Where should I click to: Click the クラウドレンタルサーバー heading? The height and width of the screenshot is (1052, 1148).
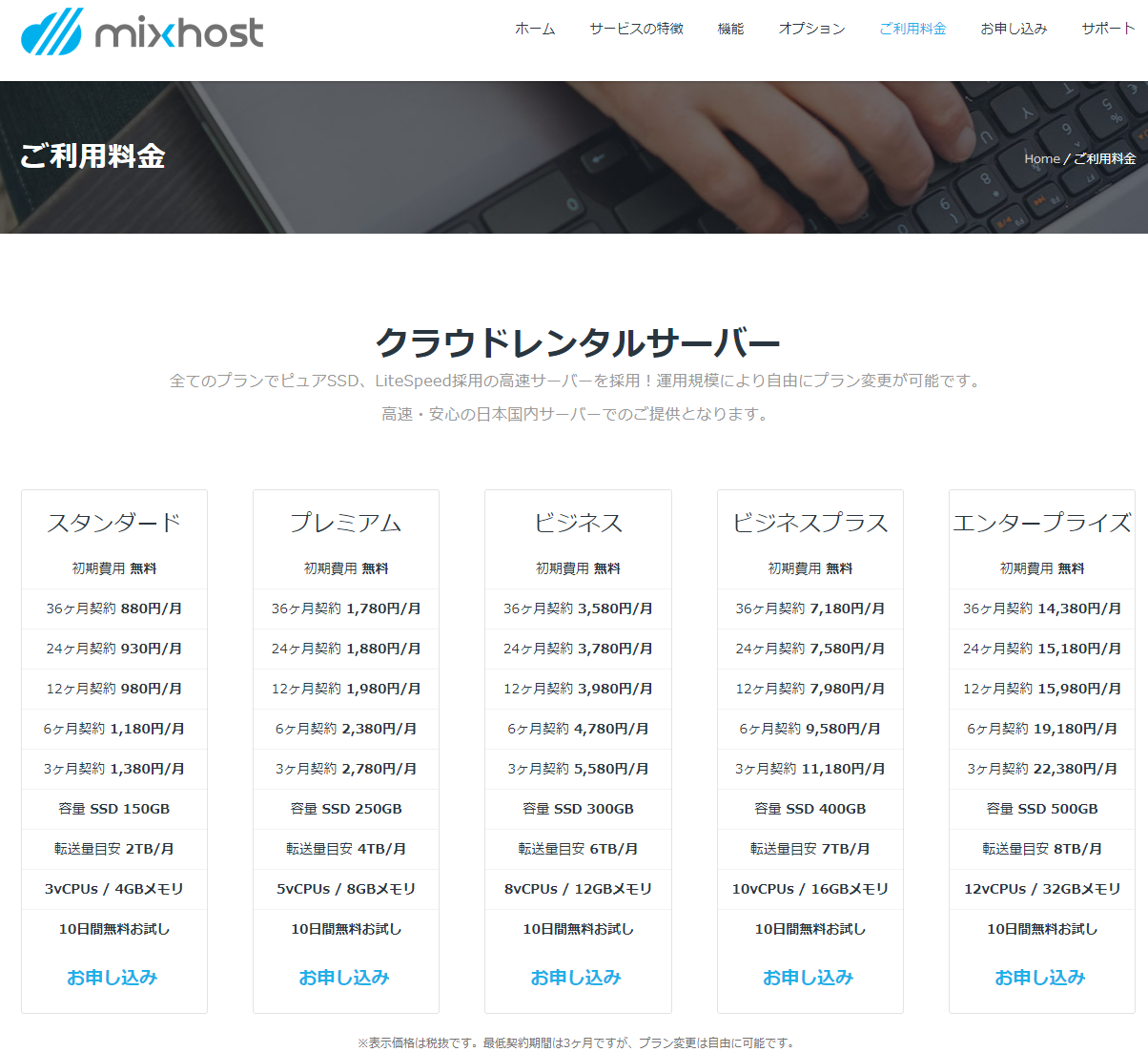(577, 341)
